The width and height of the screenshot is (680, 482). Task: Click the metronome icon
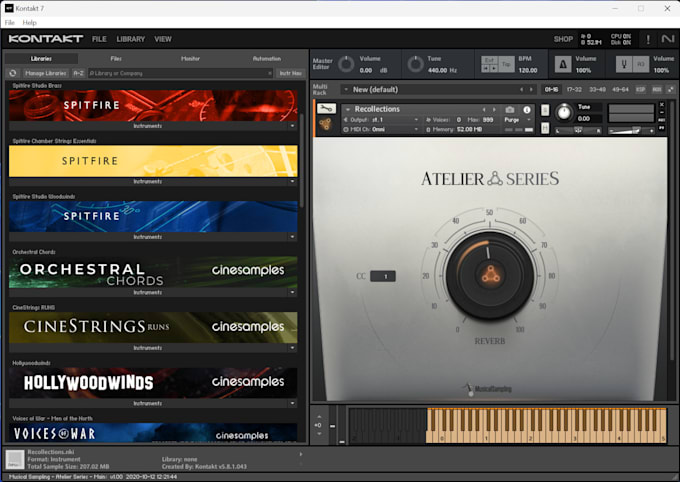563,64
